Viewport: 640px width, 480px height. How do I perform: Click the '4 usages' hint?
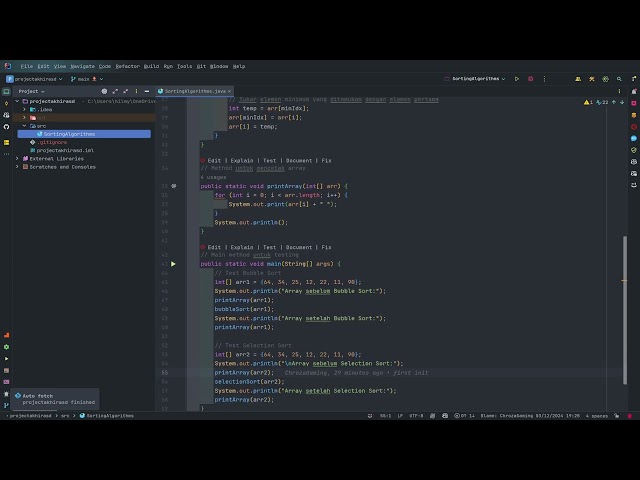(213, 177)
